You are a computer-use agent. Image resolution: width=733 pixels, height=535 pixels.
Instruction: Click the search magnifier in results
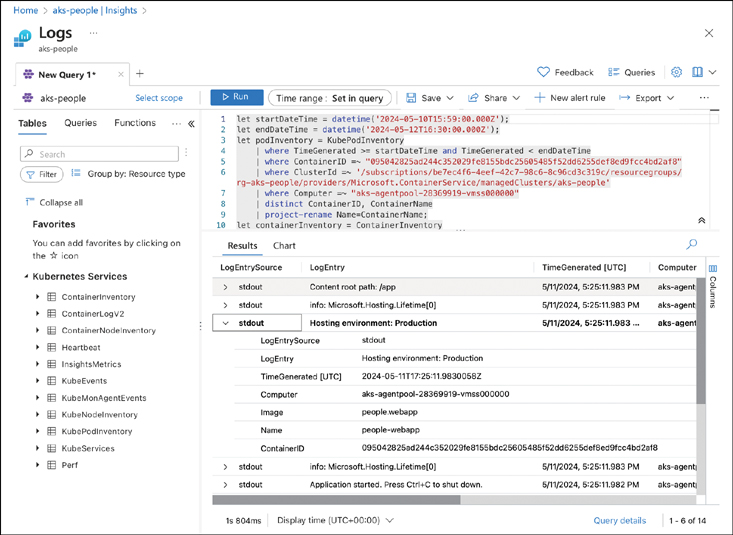click(x=691, y=245)
